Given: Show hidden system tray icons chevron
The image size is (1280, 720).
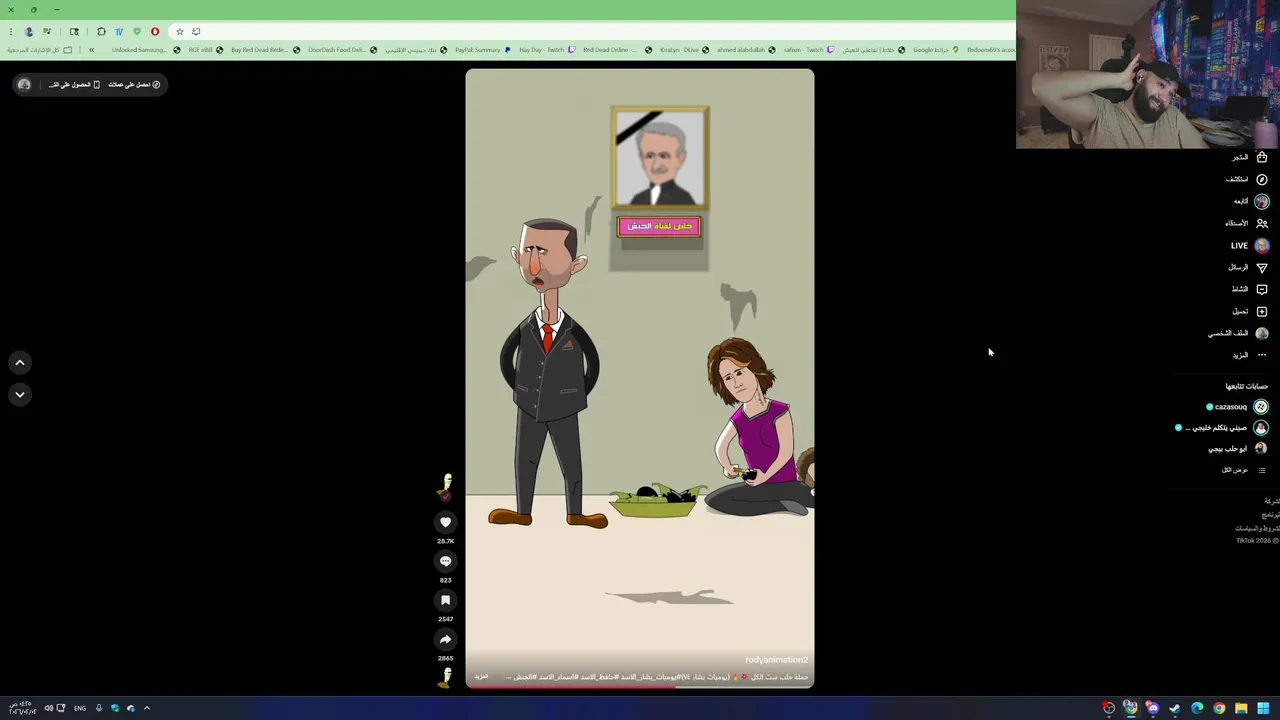Looking at the screenshot, I should click(147, 708).
